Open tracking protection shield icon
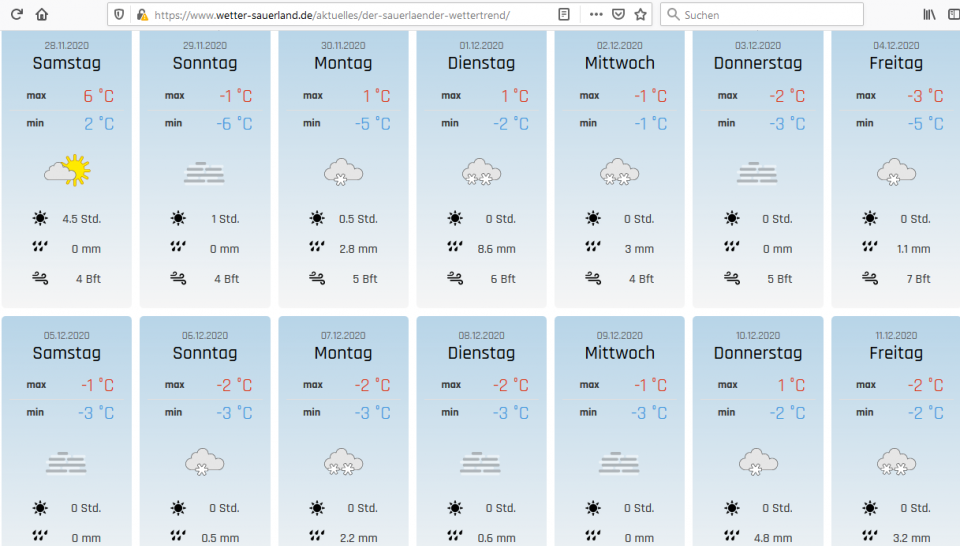Image resolution: width=960 pixels, height=546 pixels. [120, 15]
